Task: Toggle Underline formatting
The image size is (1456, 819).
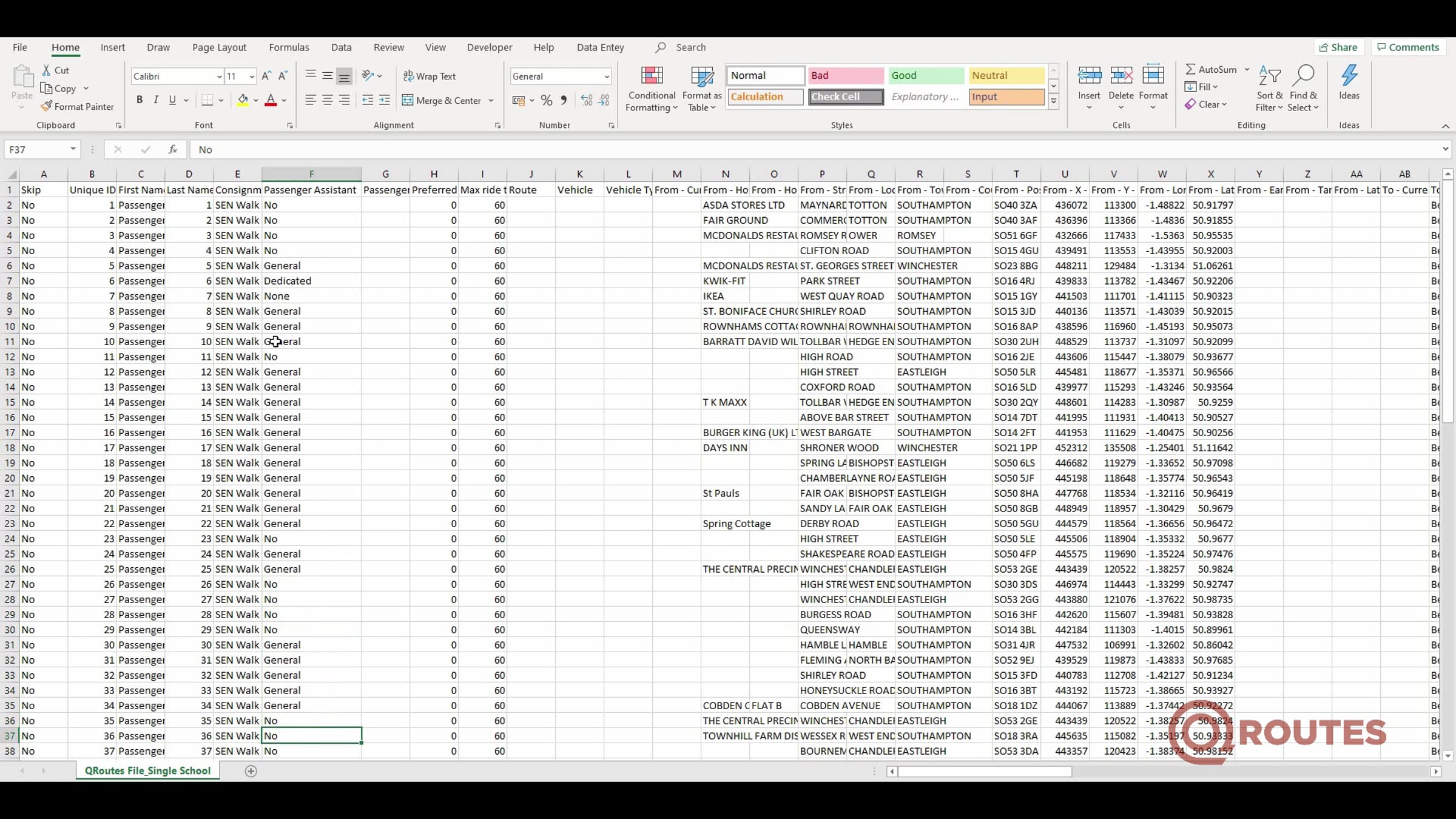Action: (x=172, y=100)
